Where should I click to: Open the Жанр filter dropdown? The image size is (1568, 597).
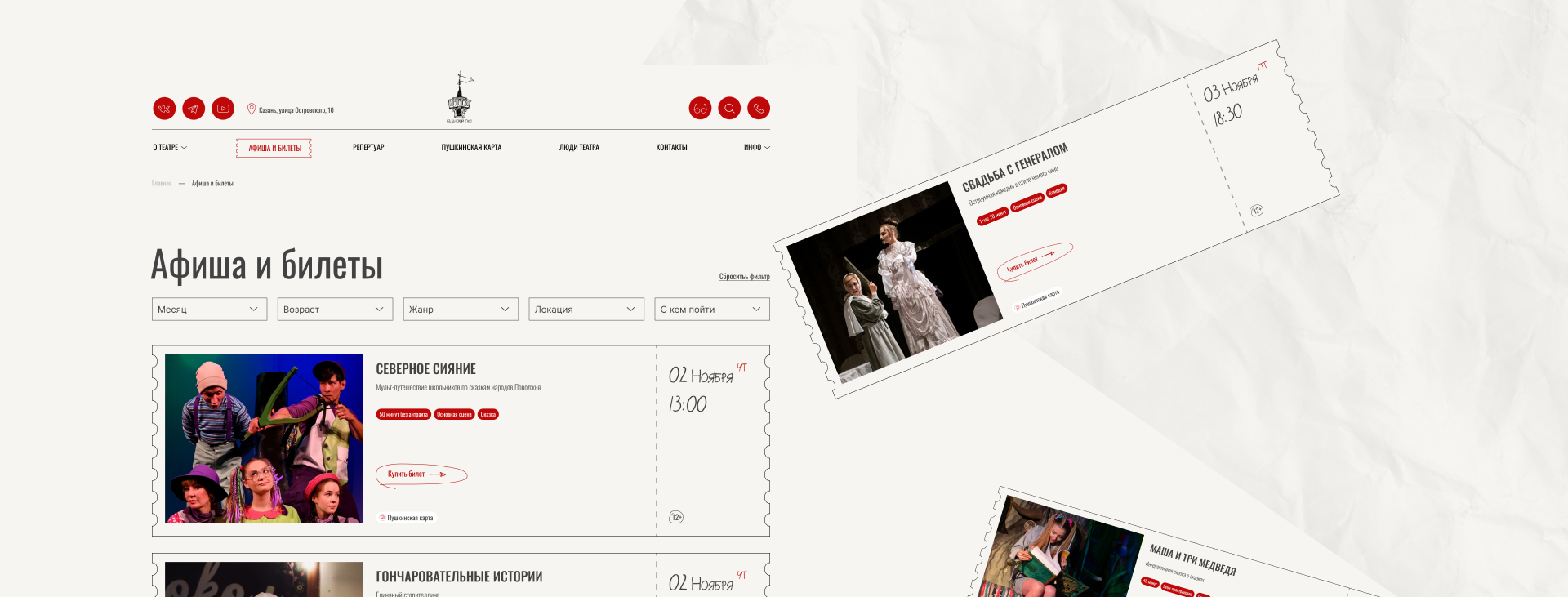(461, 310)
